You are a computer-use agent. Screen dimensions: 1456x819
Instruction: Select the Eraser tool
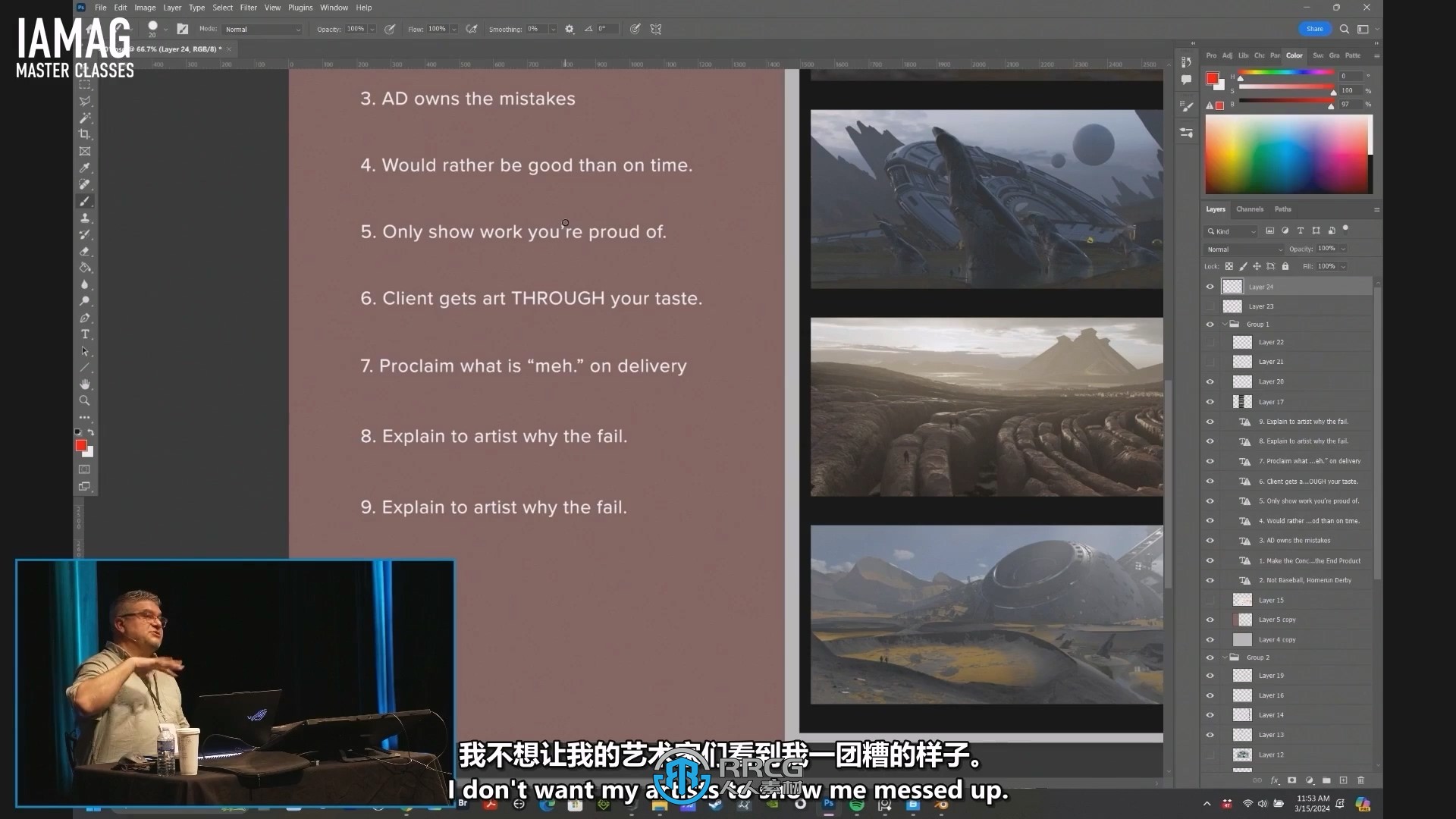tap(85, 251)
